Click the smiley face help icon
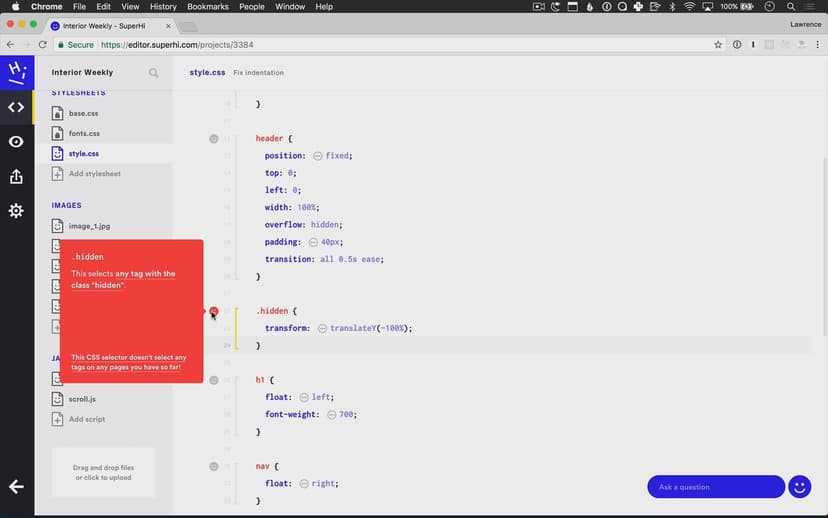Image resolution: width=828 pixels, height=518 pixels. pyautogui.click(x=799, y=487)
